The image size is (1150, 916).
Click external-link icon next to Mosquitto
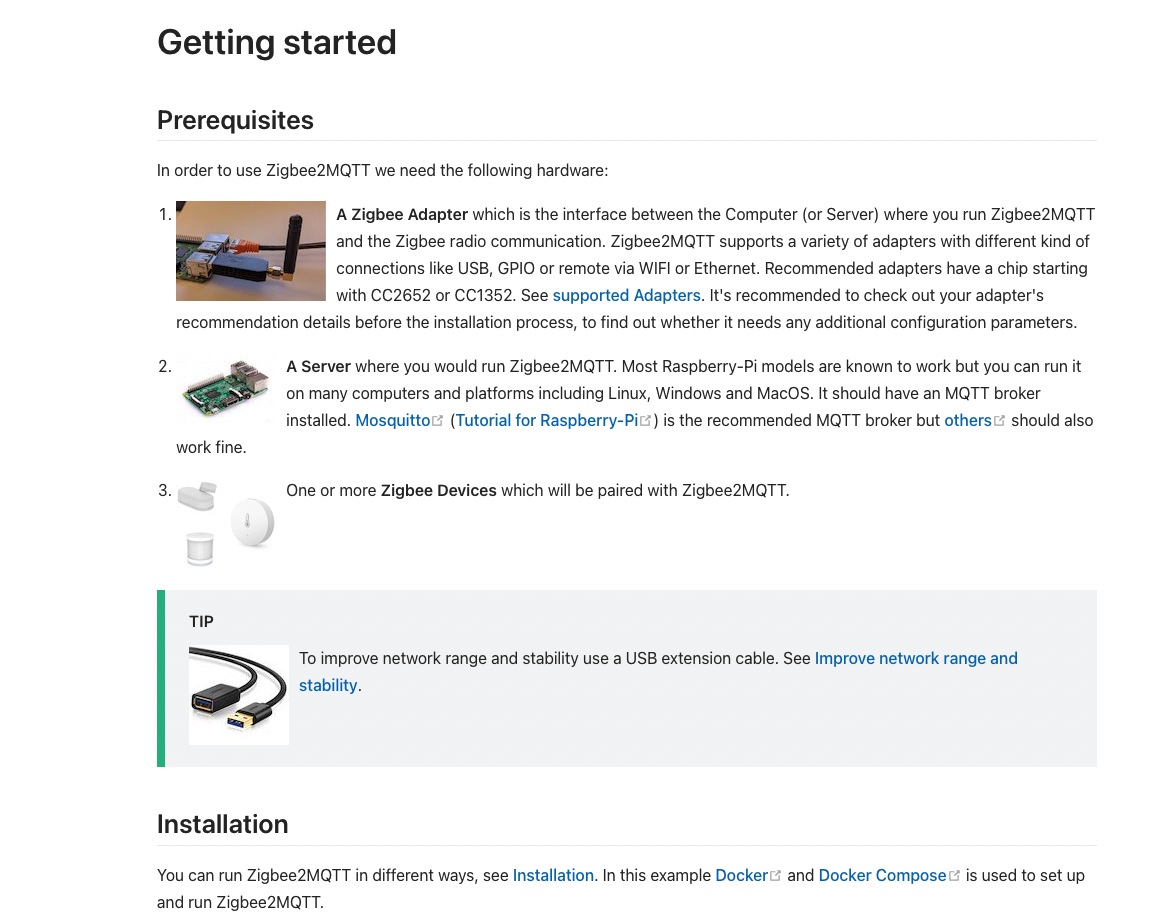point(438,421)
